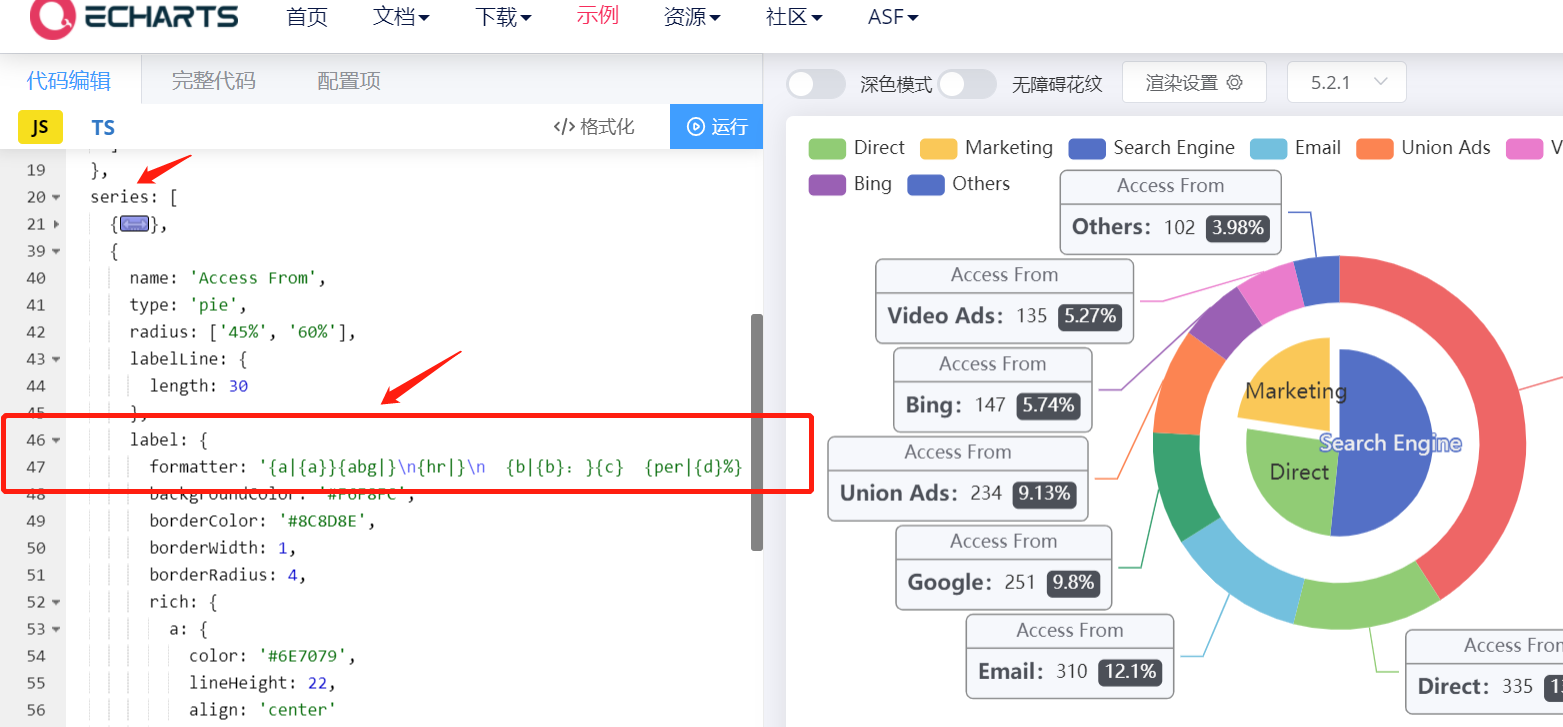Switch to the 完整代码 tab
This screenshot has height=727, width=1563.
coord(212,80)
